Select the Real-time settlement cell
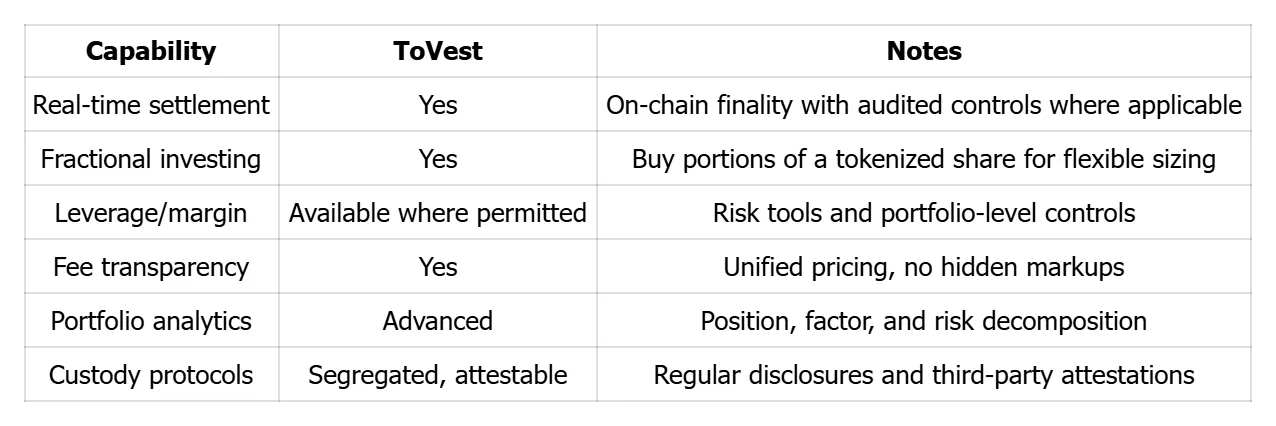This screenshot has width=1276, height=426. click(151, 105)
